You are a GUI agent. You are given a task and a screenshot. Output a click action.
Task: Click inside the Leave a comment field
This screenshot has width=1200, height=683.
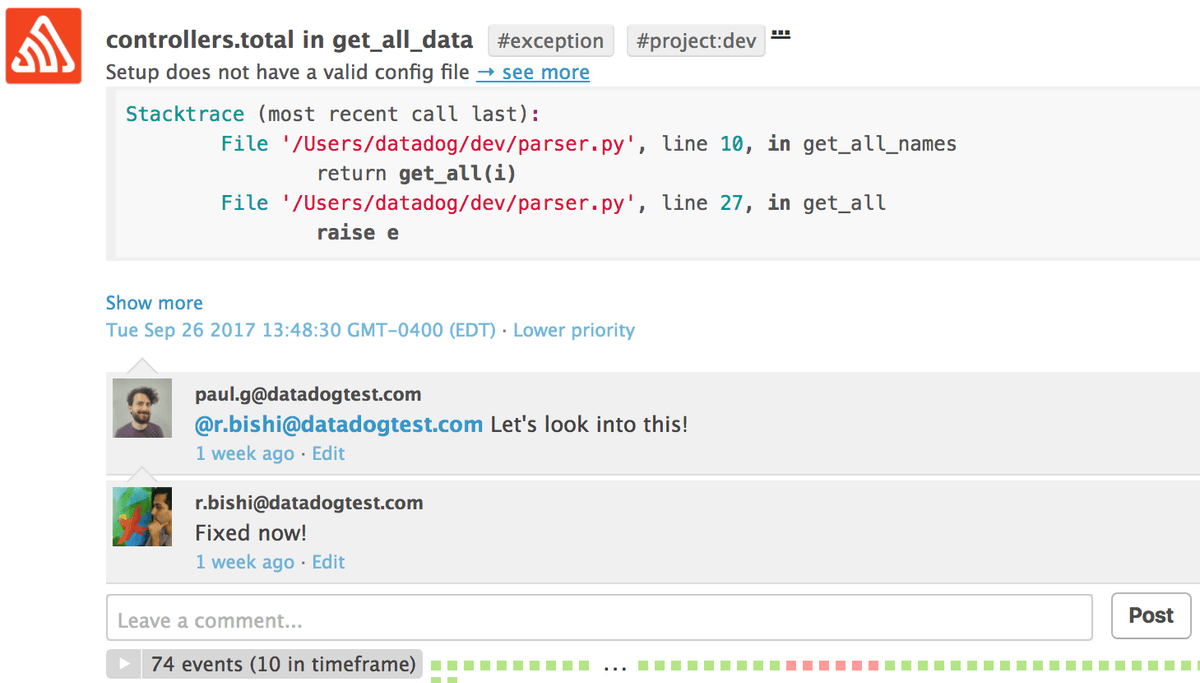(599, 618)
